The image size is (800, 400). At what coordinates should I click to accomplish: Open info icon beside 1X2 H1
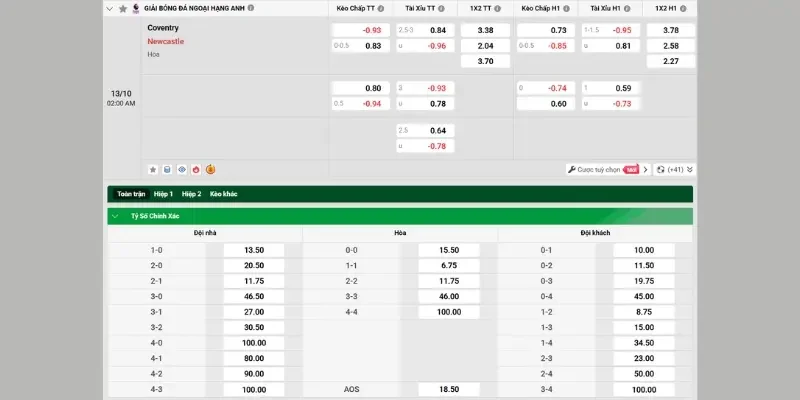(683, 9)
